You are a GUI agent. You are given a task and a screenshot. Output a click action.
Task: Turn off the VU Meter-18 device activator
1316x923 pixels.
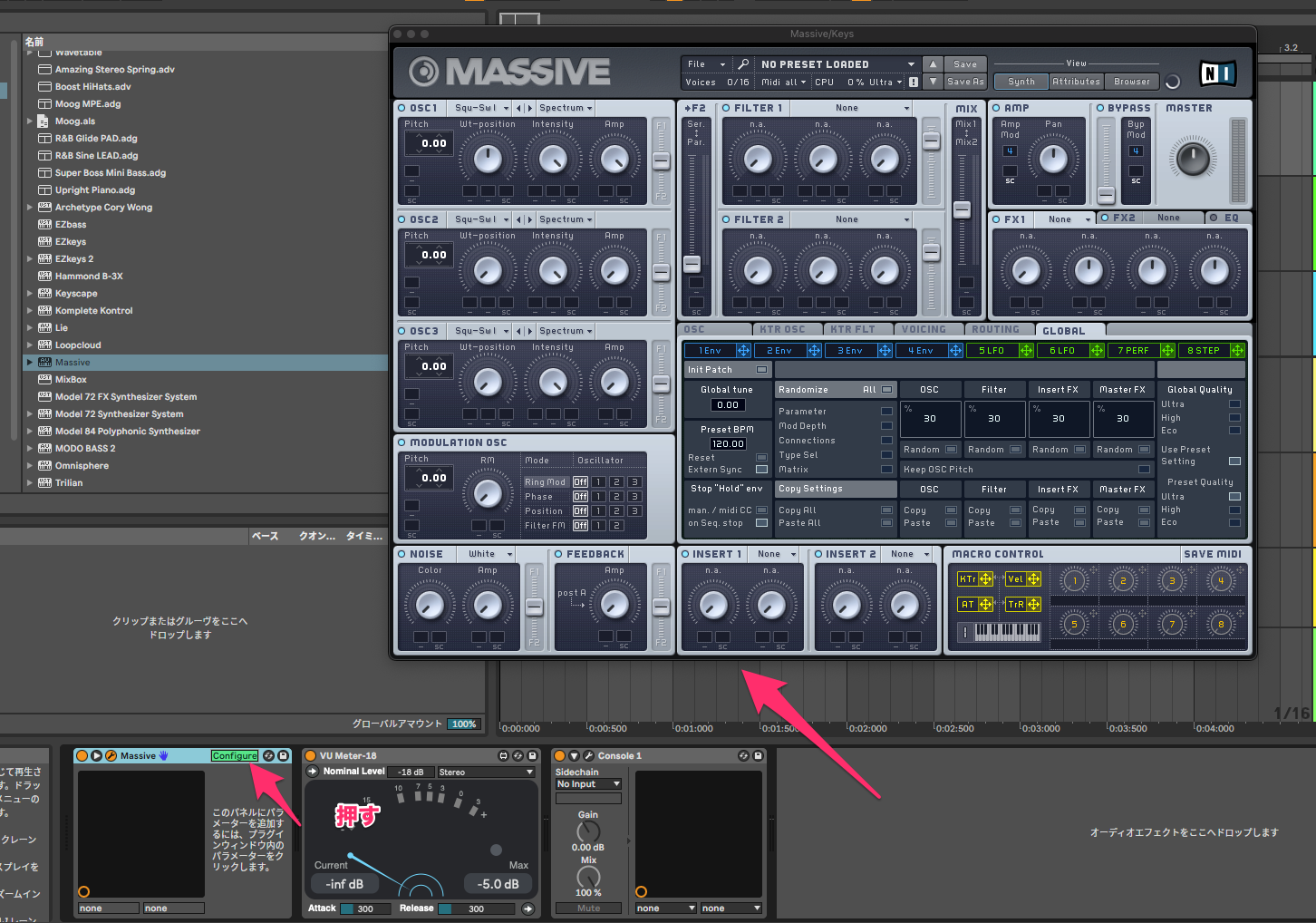tap(311, 755)
